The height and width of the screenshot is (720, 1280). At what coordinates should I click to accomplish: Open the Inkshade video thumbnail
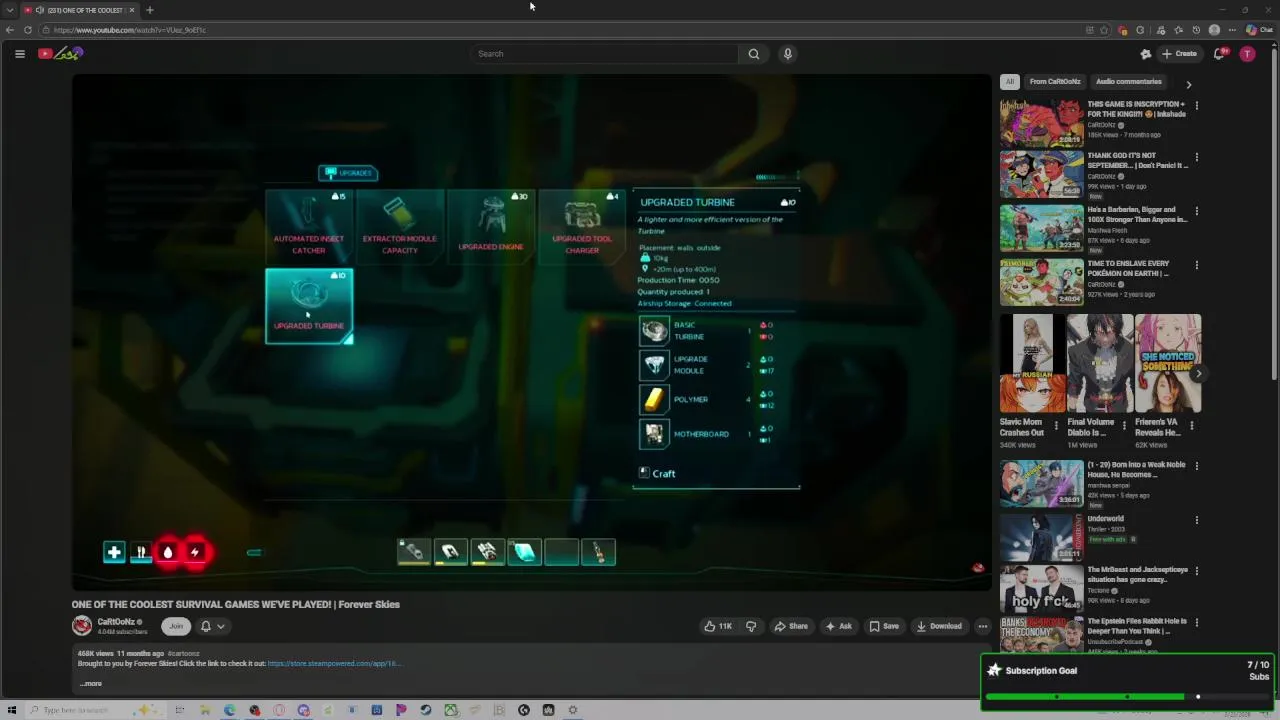click(x=1041, y=122)
